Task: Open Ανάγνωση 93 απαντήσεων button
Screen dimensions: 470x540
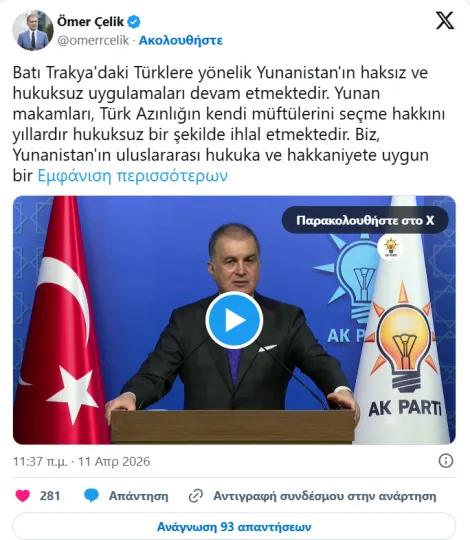Action: 234,527
